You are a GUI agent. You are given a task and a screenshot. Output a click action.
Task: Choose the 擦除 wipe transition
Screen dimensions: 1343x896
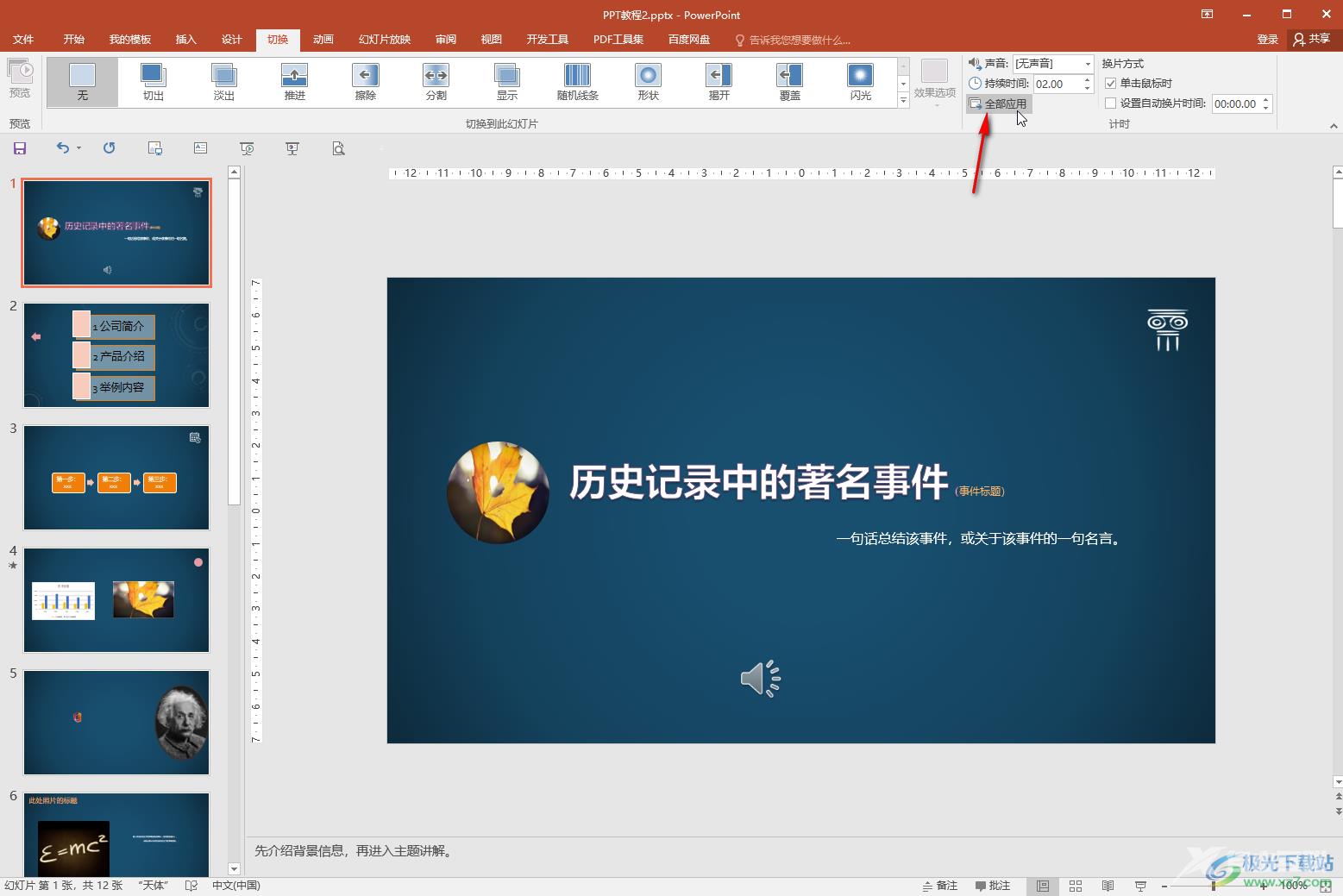click(x=366, y=82)
